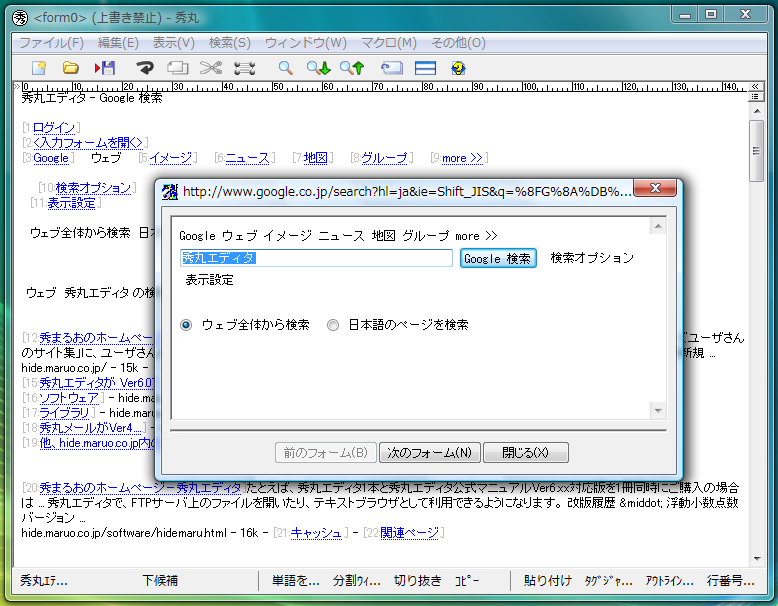778x606 pixels.
Task: Find previous with magnifier up-arrow icon
Action: (x=352, y=67)
